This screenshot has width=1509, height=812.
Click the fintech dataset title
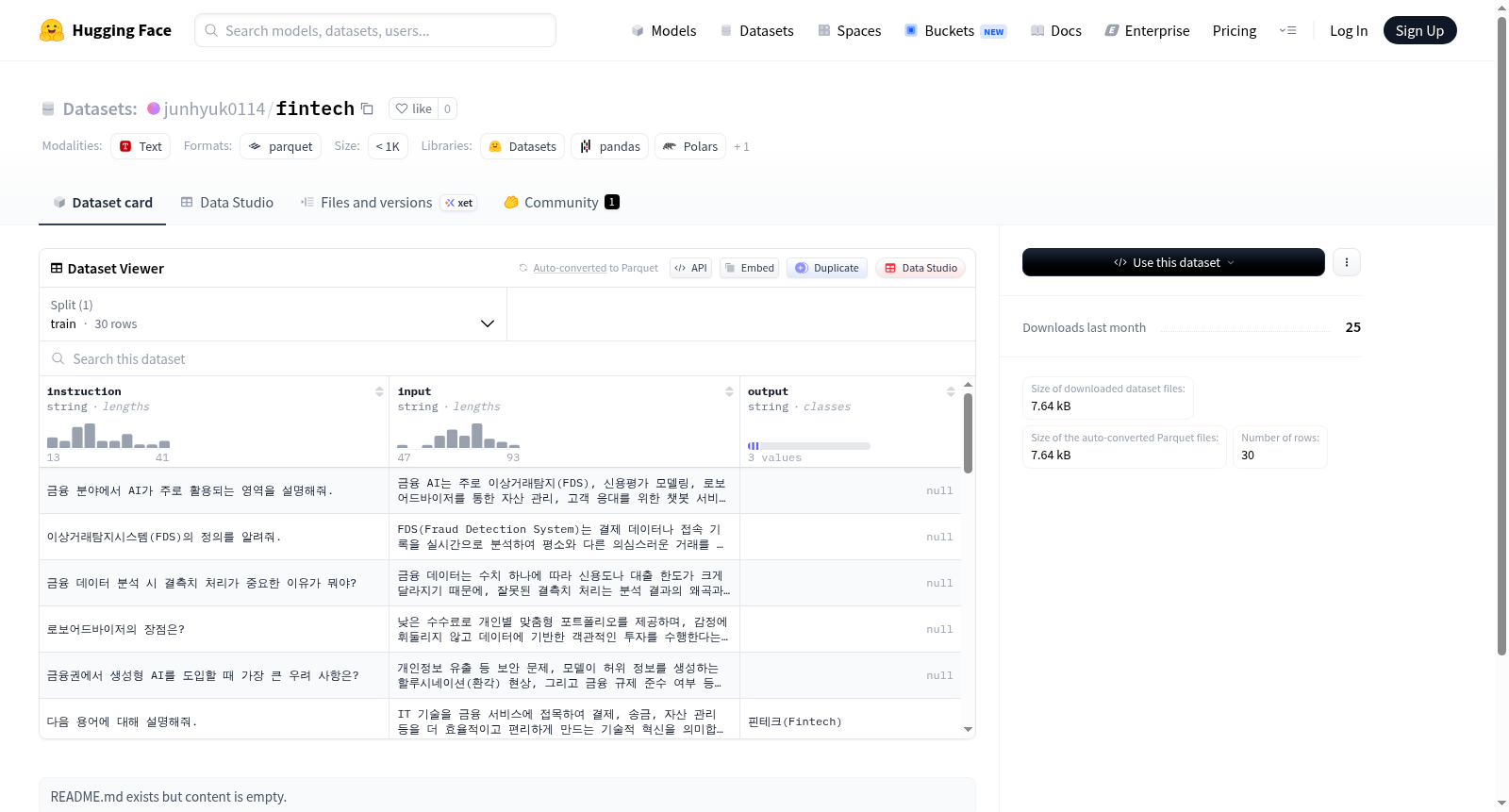coord(315,108)
